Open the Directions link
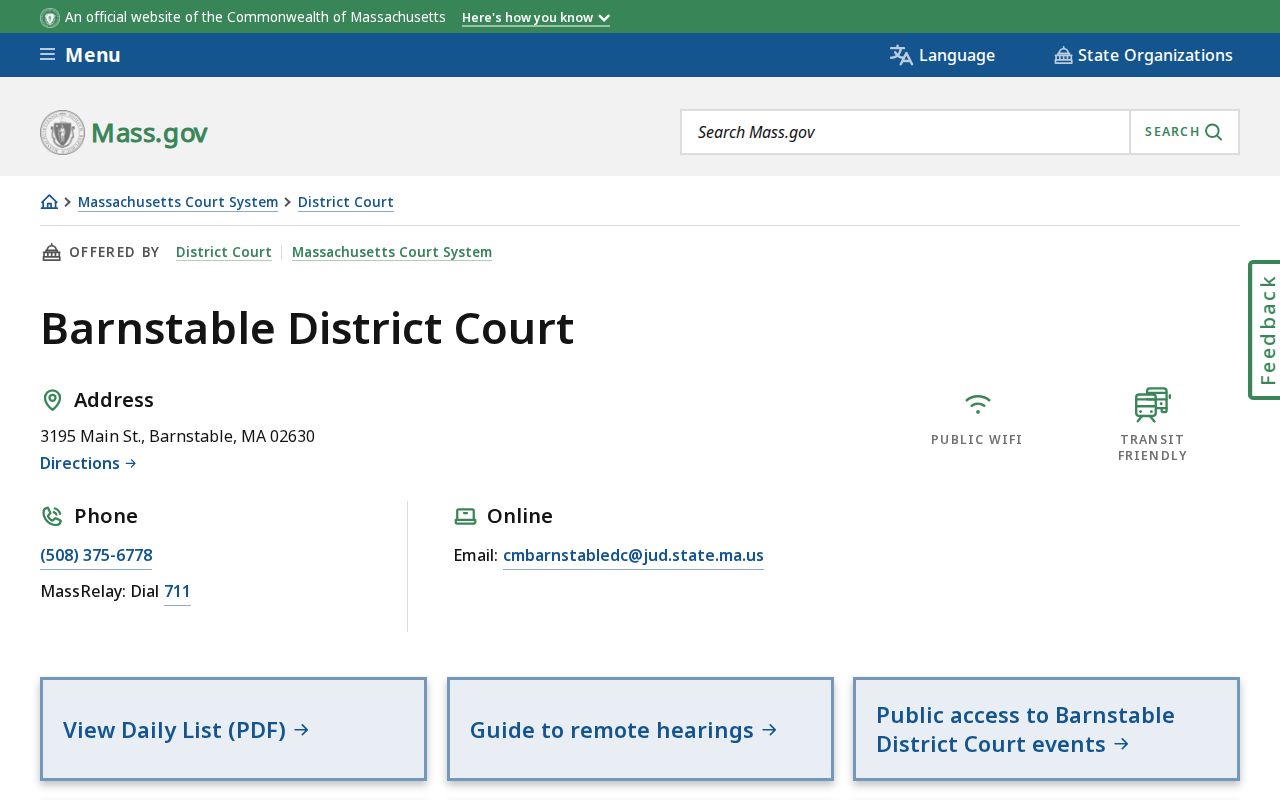The image size is (1280, 800). tap(88, 463)
